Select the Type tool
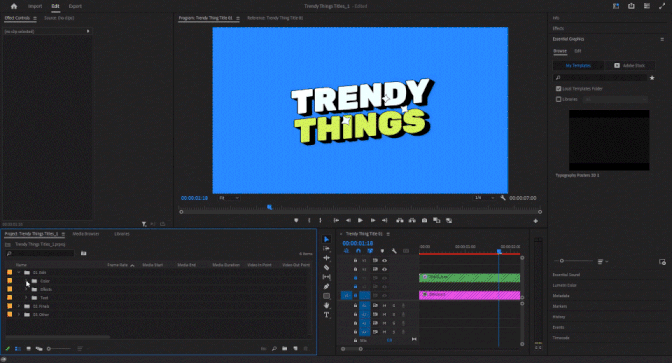The image size is (672, 363). 327,315
